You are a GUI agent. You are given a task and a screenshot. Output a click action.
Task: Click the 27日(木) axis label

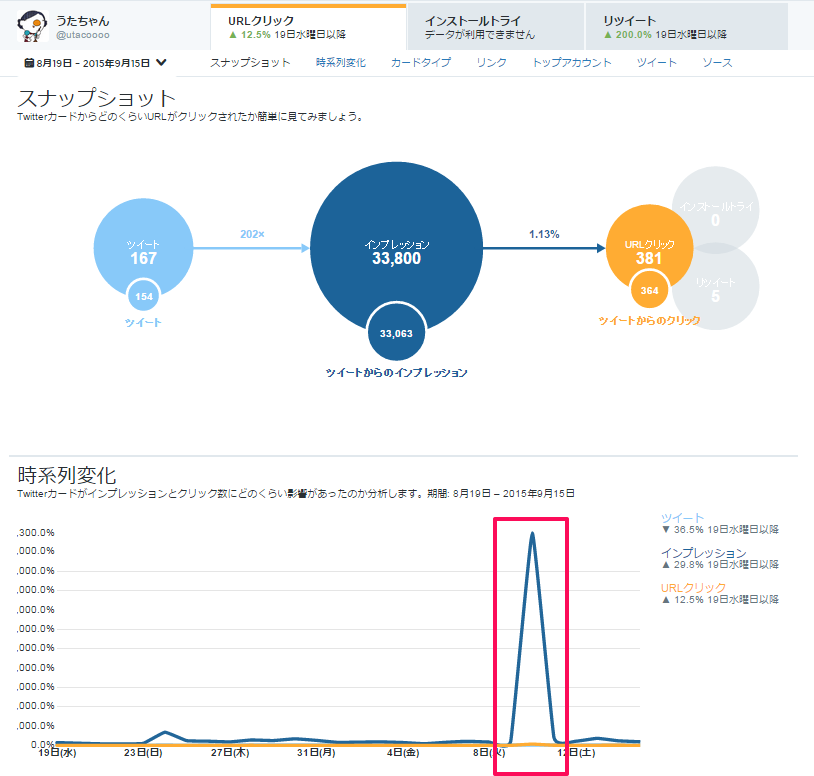[230, 753]
